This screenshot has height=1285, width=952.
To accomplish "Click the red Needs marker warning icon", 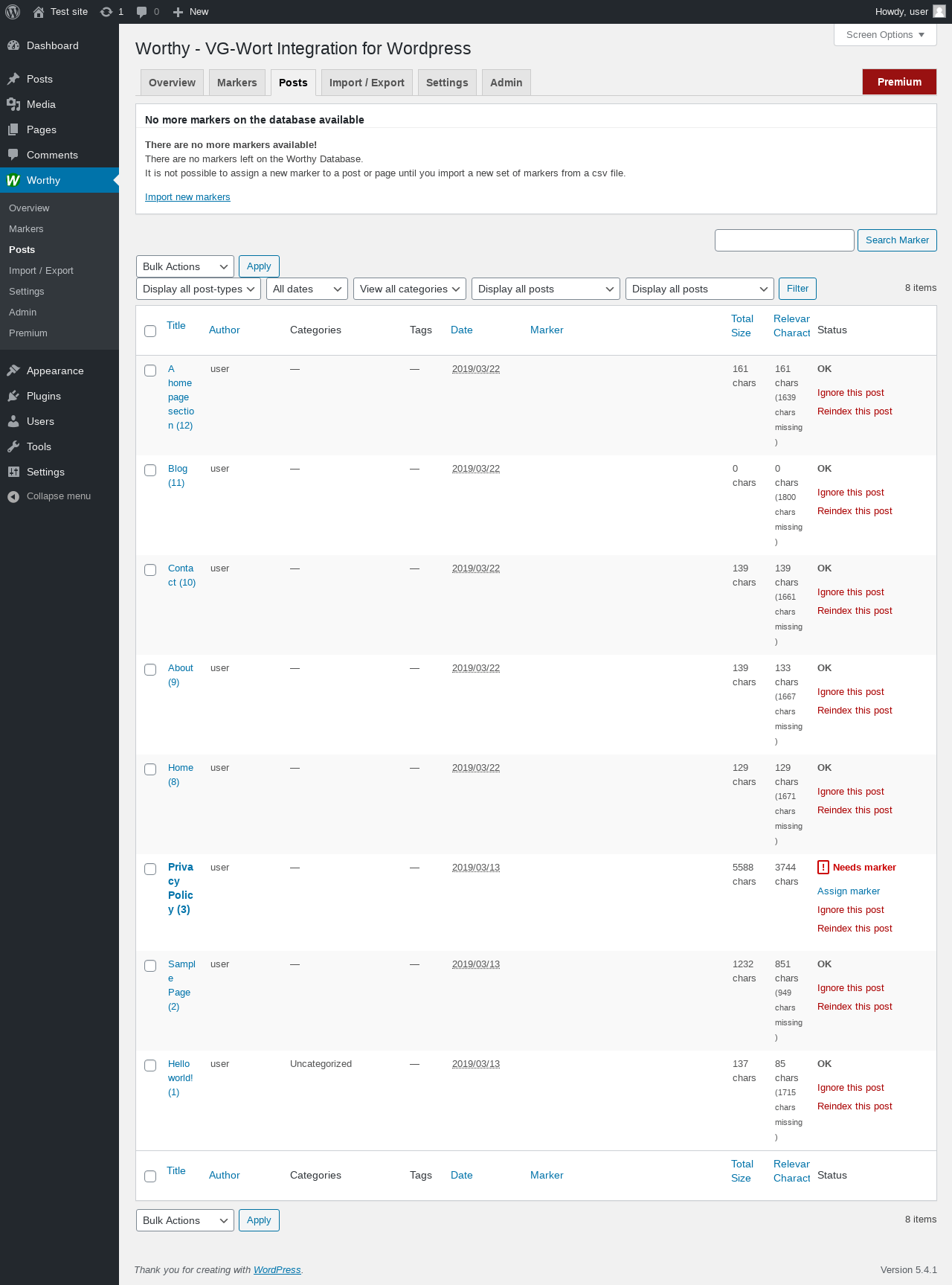I will (823, 867).
